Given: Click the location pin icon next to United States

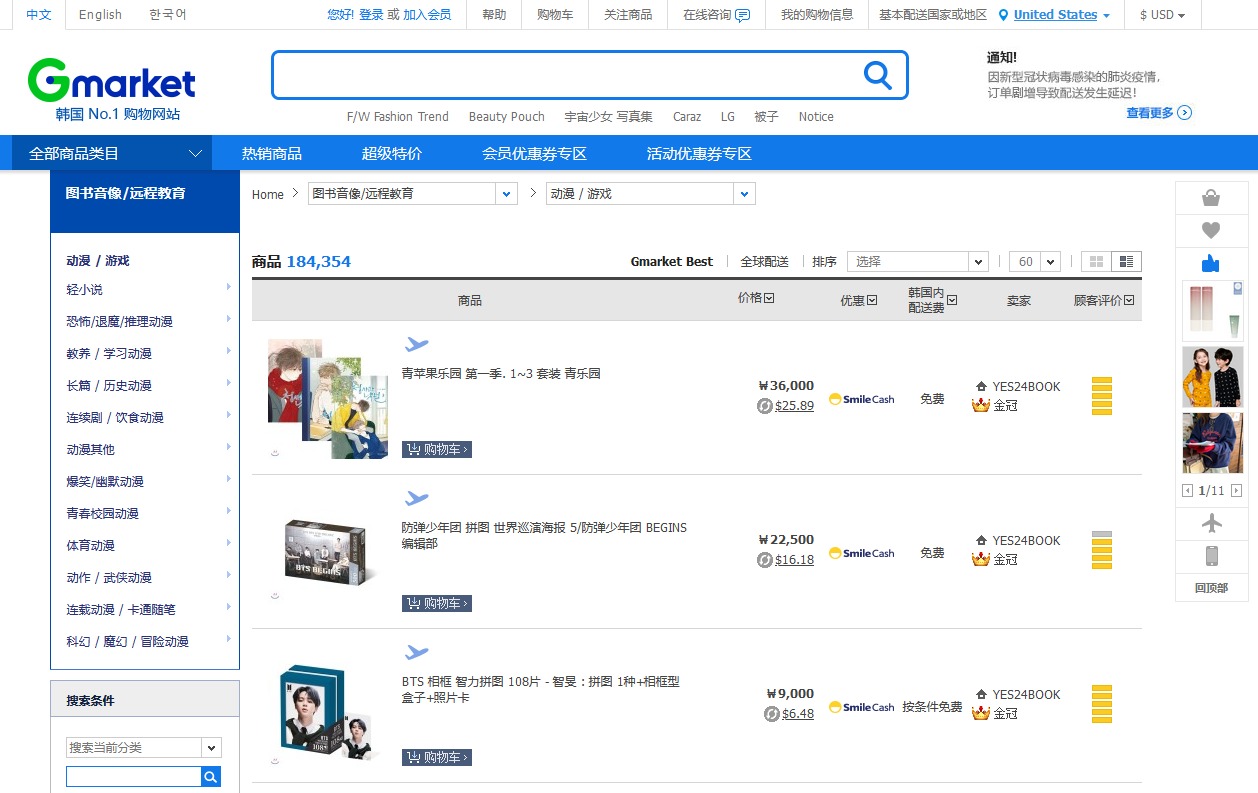Looking at the screenshot, I should [1003, 15].
